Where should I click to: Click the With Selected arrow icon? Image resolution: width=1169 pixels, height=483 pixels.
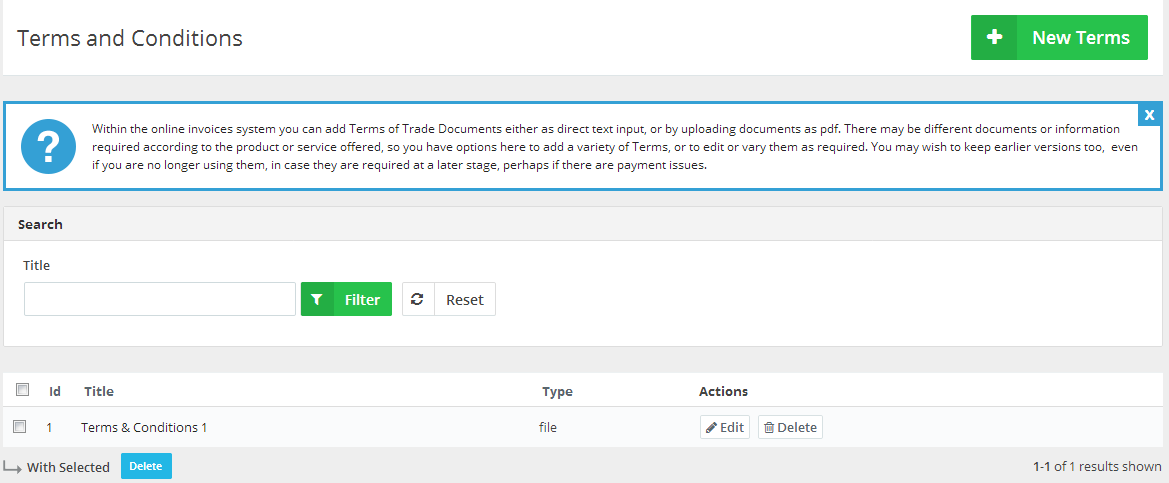point(12,467)
